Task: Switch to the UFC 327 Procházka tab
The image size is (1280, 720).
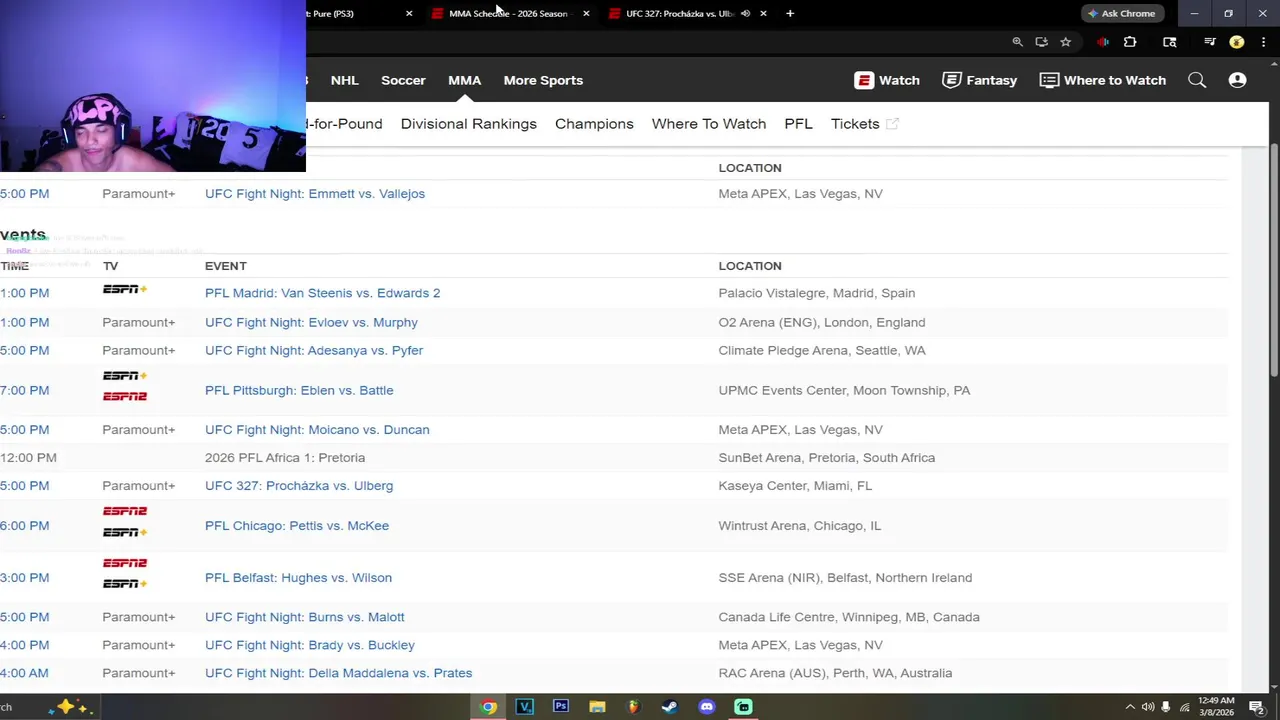Action: pyautogui.click(x=680, y=13)
